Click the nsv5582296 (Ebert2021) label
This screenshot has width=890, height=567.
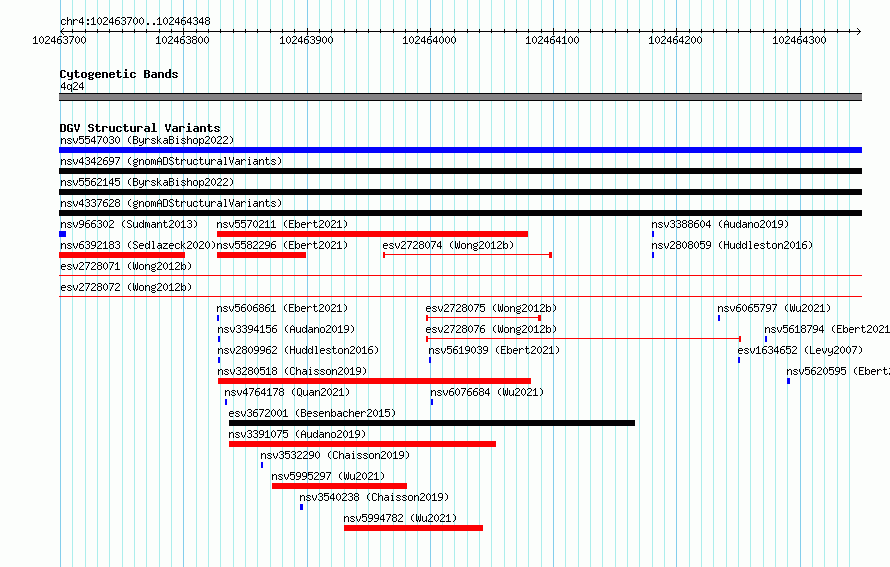(x=282, y=245)
